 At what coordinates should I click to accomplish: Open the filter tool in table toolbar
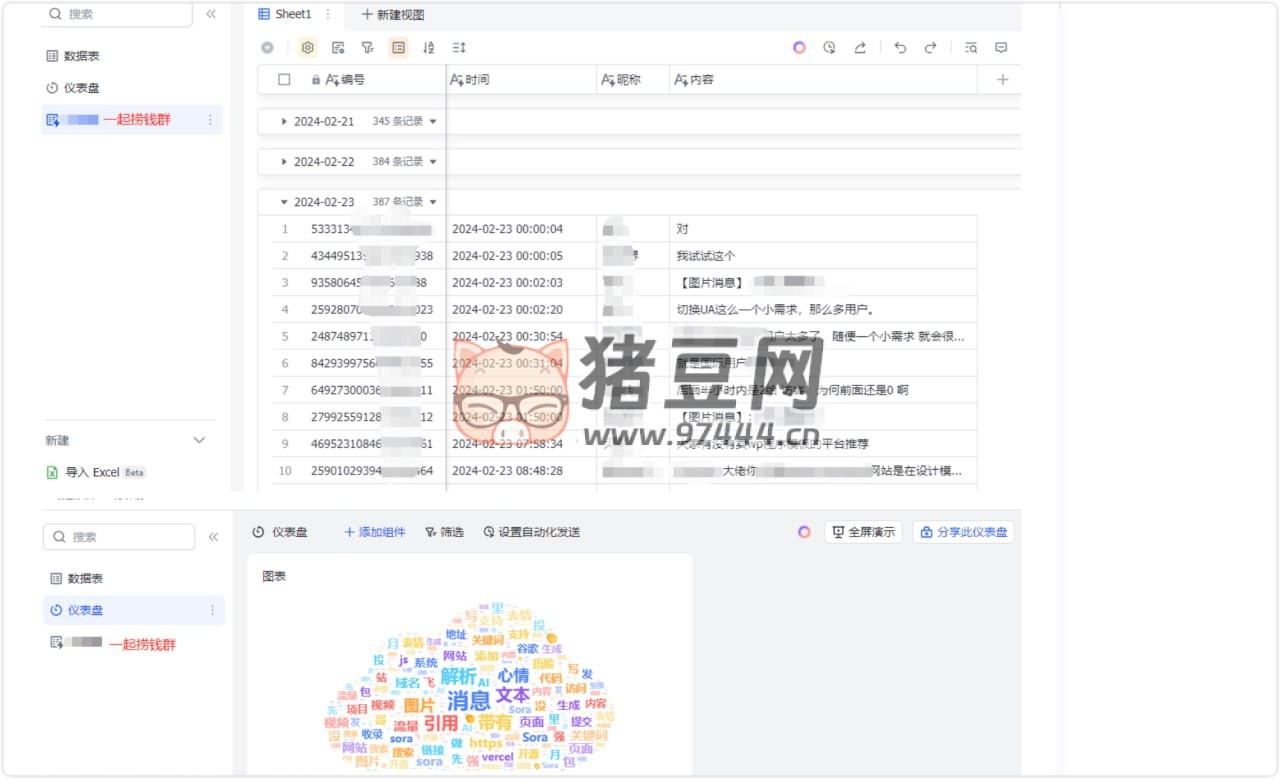(x=367, y=47)
